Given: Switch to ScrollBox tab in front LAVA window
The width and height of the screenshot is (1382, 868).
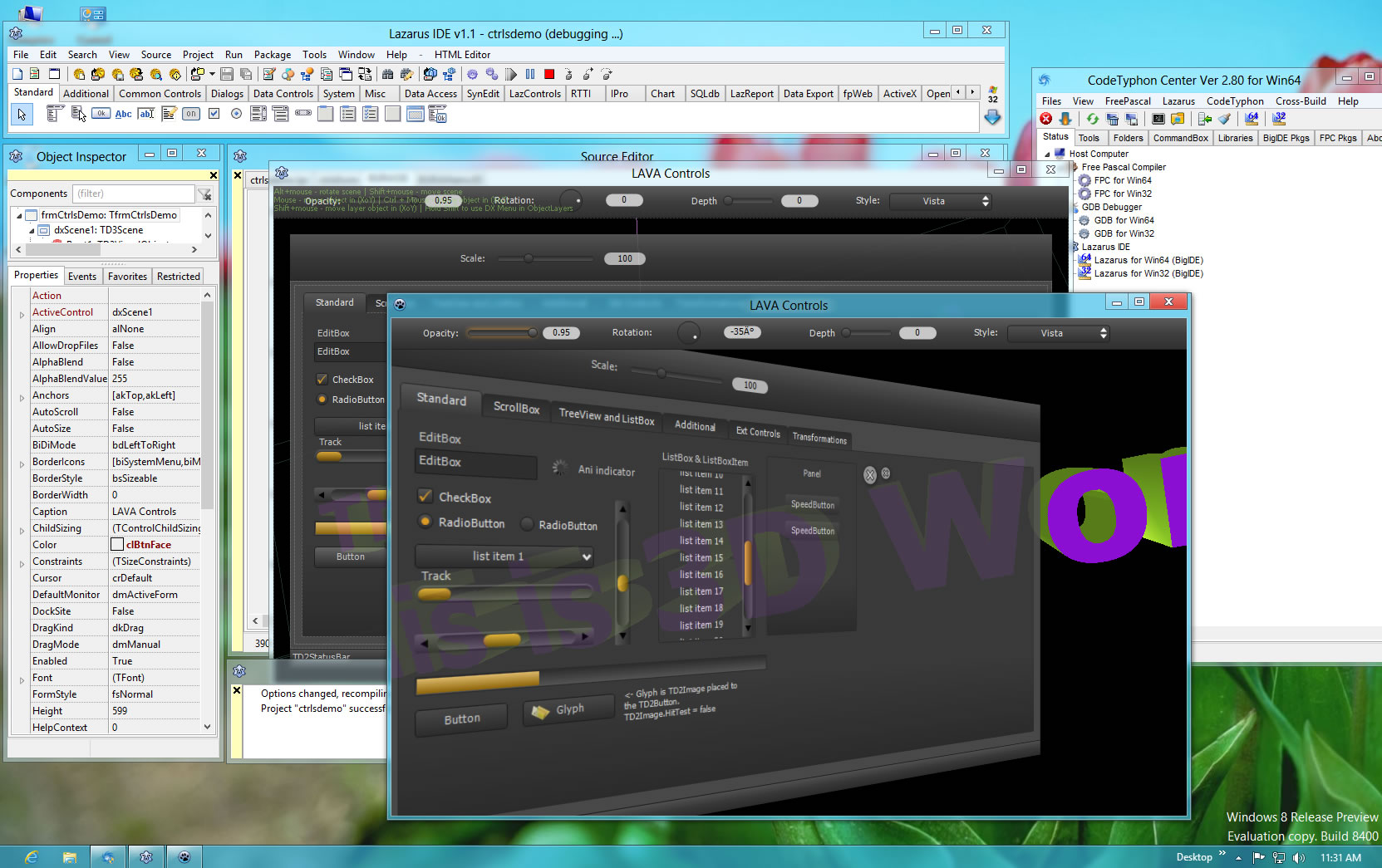Looking at the screenshot, I should [516, 408].
